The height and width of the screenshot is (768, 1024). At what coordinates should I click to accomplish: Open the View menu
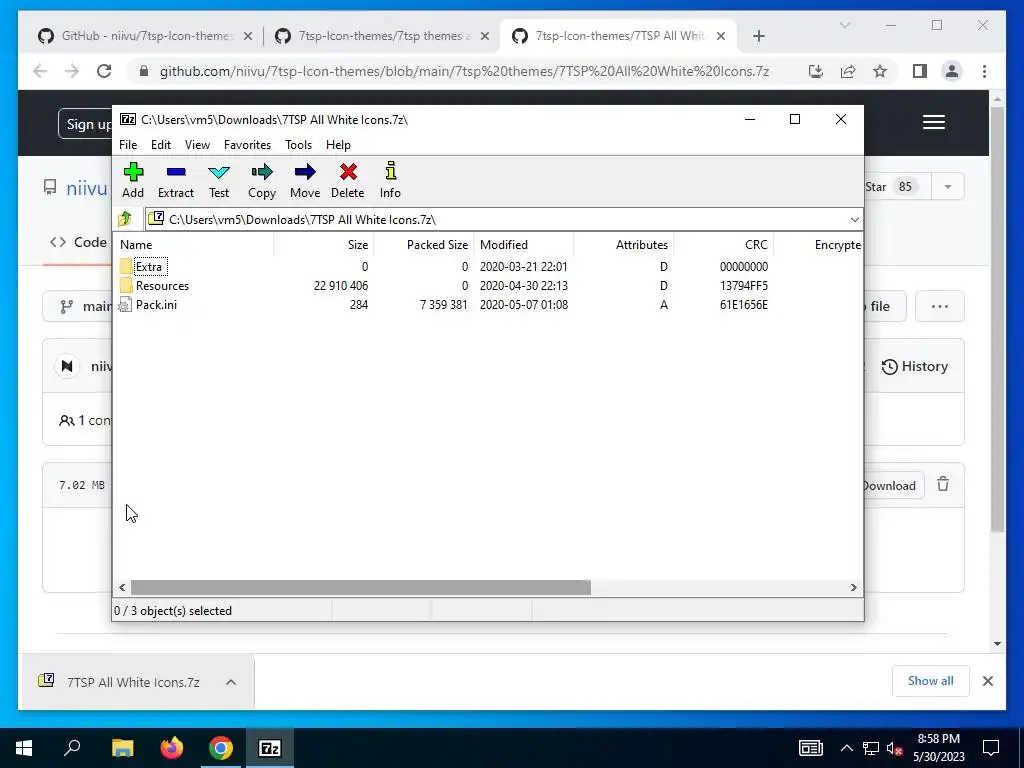coord(197,145)
